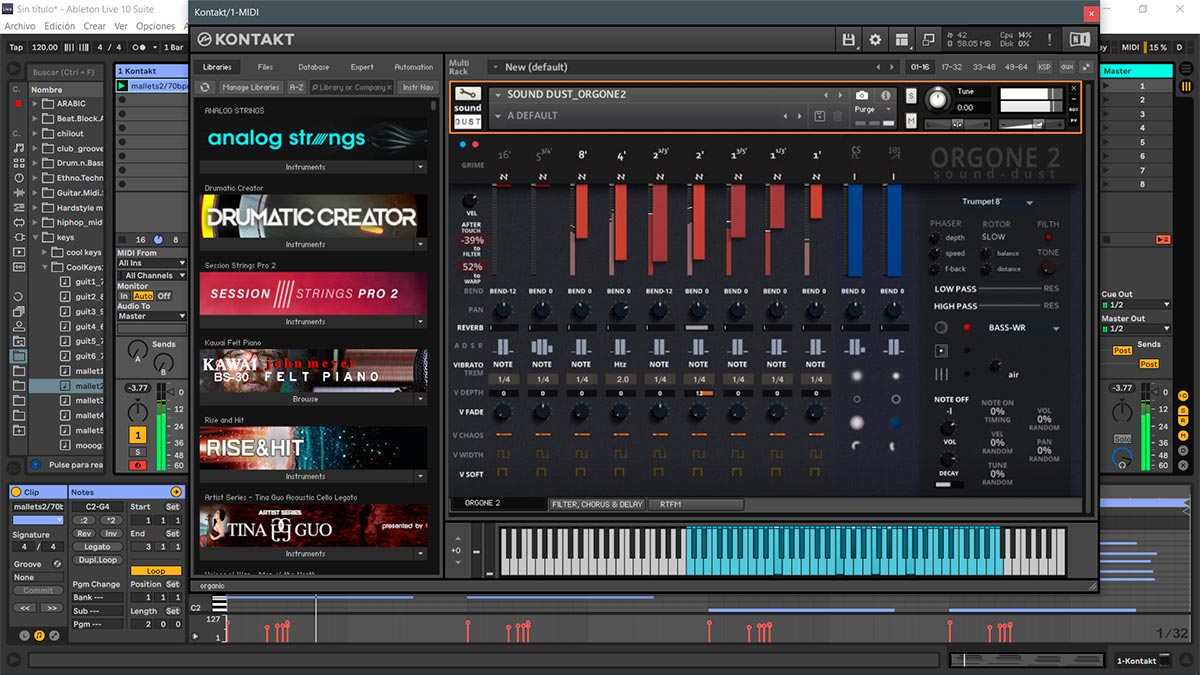
Task: Toggle the Ableton Solo cue button on master
Action: [1122, 438]
